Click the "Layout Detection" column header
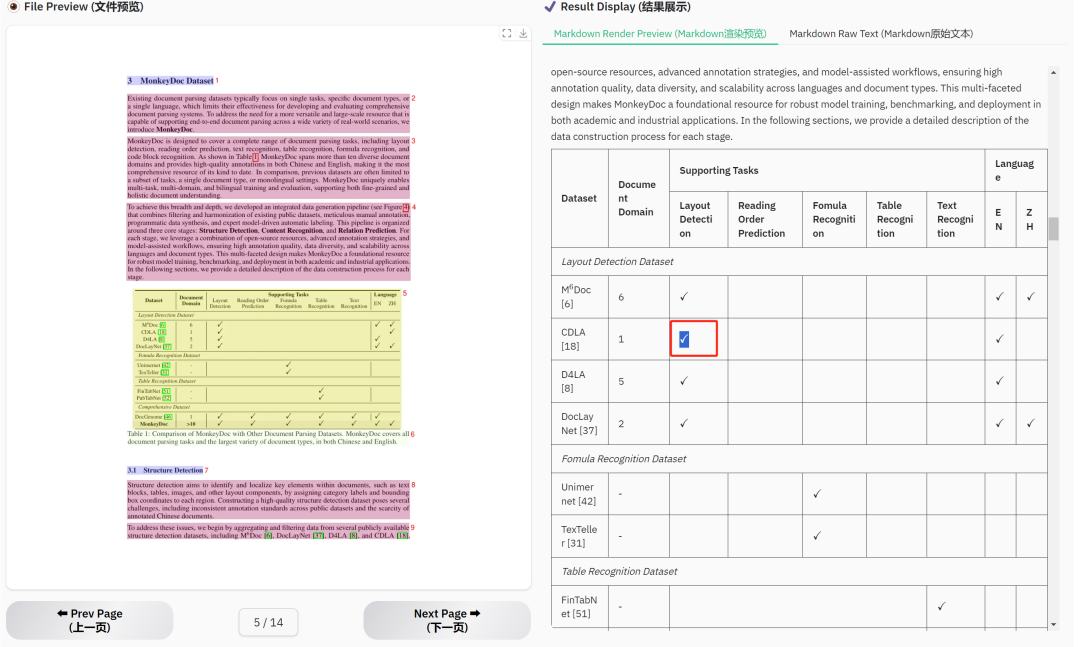 698,219
